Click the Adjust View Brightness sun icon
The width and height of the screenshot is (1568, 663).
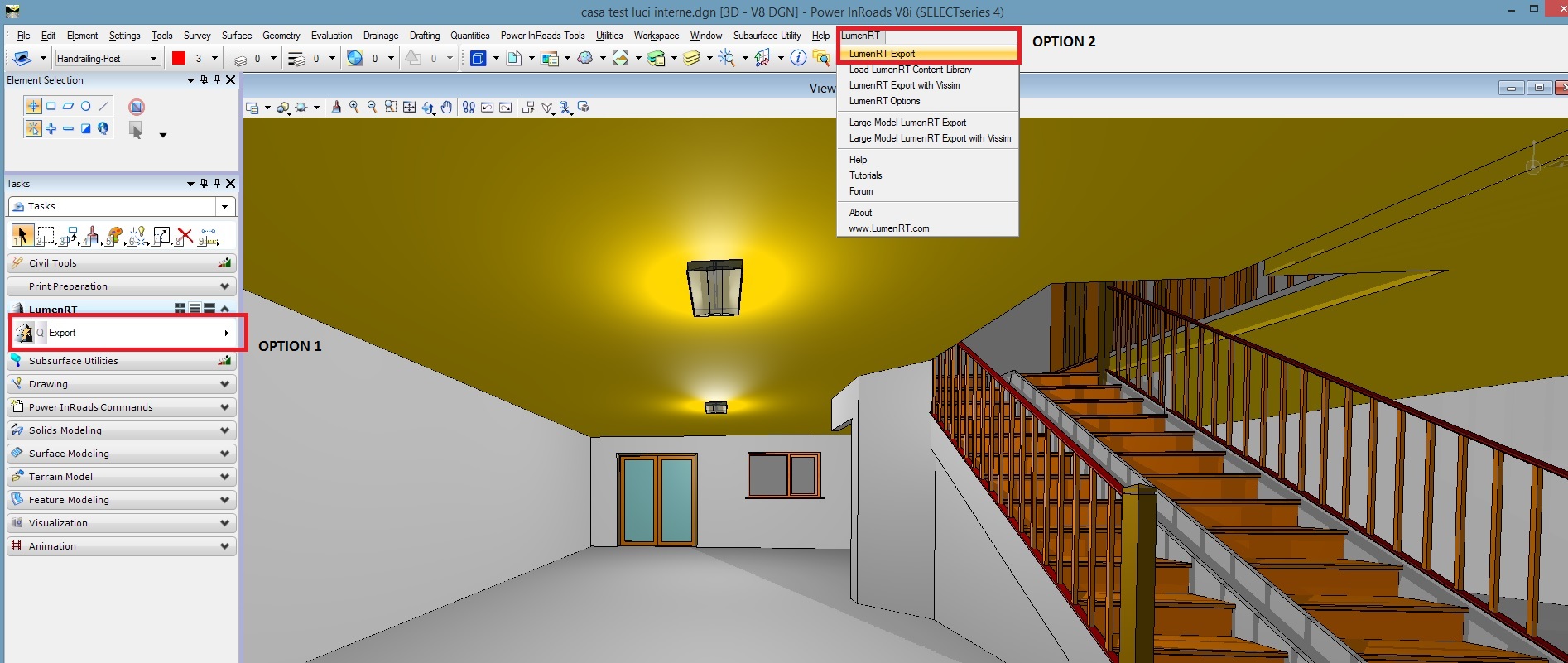click(x=301, y=108)
